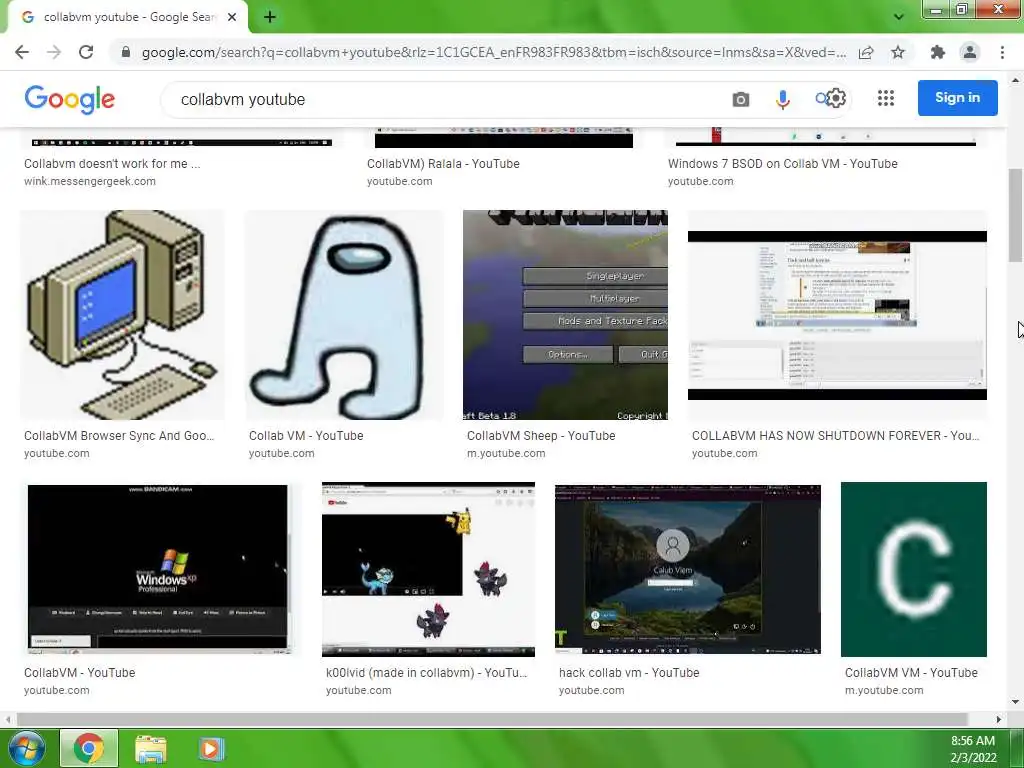
Task: Focus the search box containing collabvm youtube
Action: click(x=444, y=99)
